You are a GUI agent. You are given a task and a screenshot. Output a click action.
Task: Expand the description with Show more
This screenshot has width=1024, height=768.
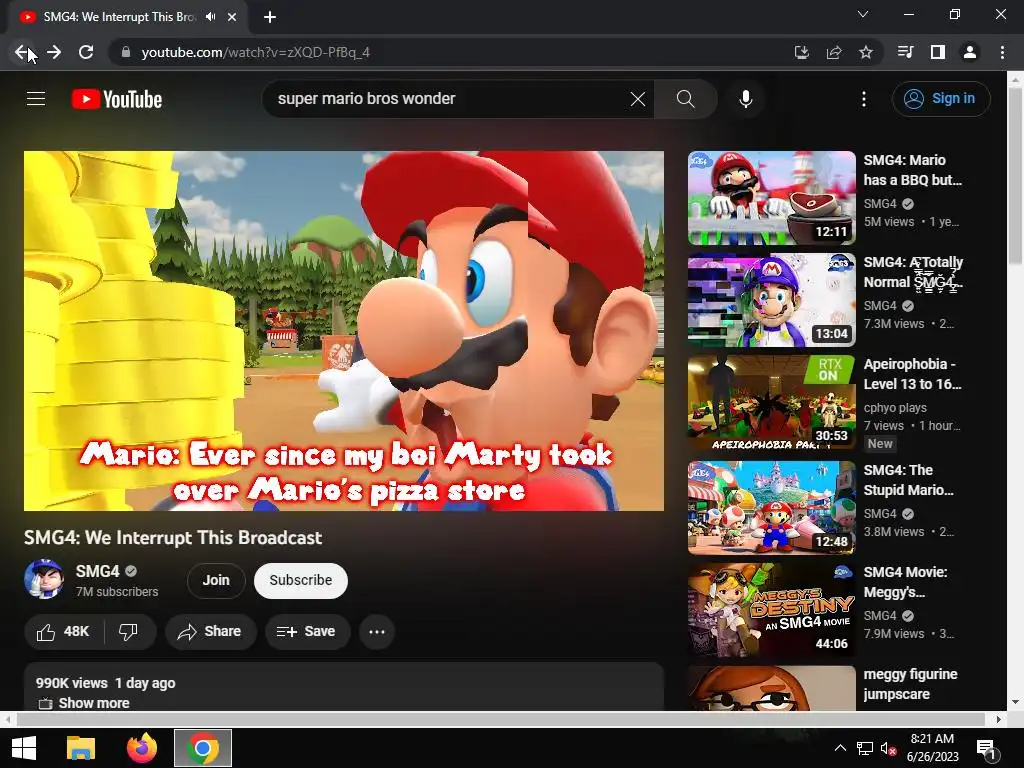93,703
